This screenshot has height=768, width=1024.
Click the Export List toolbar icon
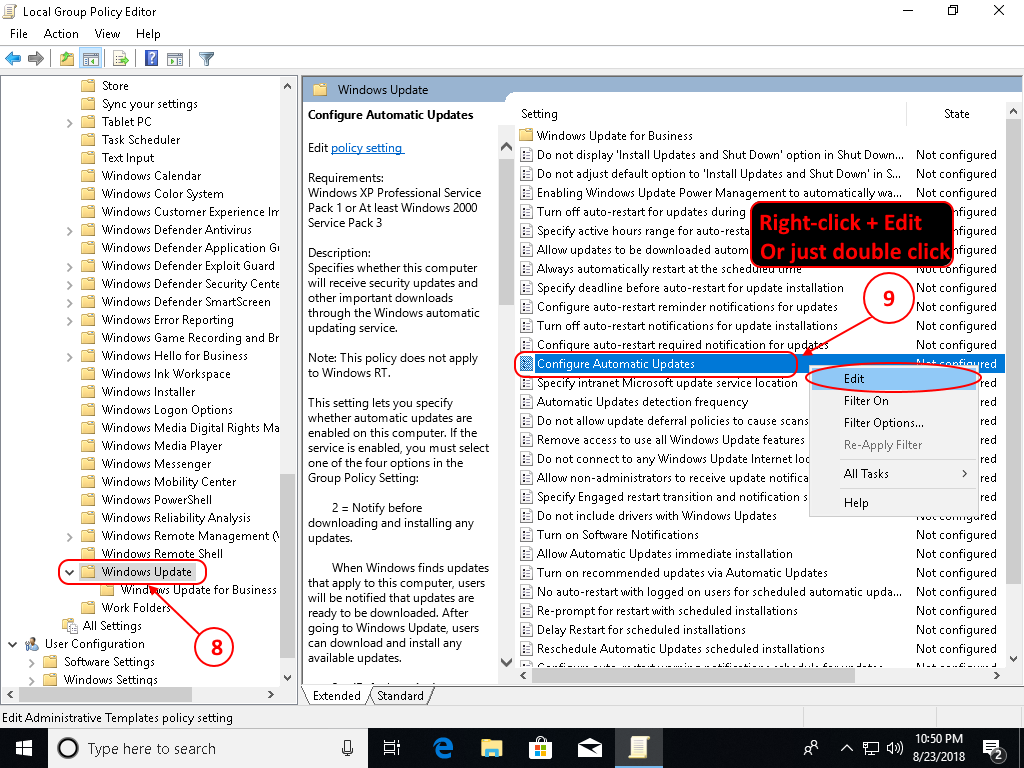tap(121, 59)
